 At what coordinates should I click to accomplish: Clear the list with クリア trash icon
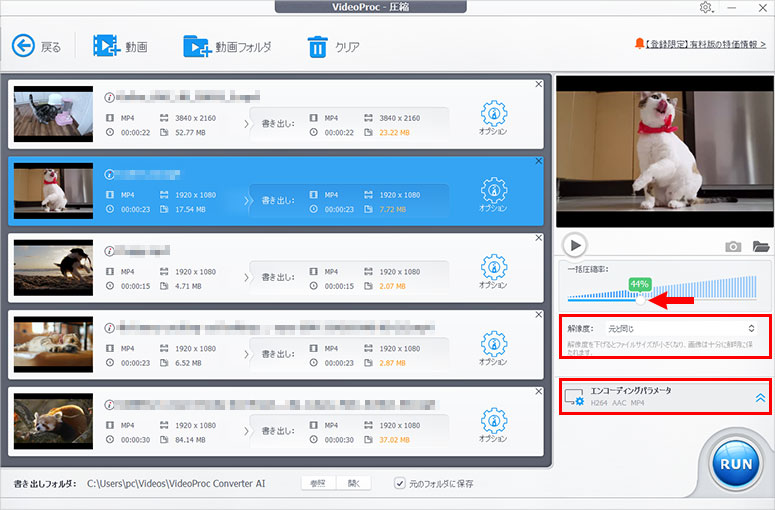tap(317, 46)
